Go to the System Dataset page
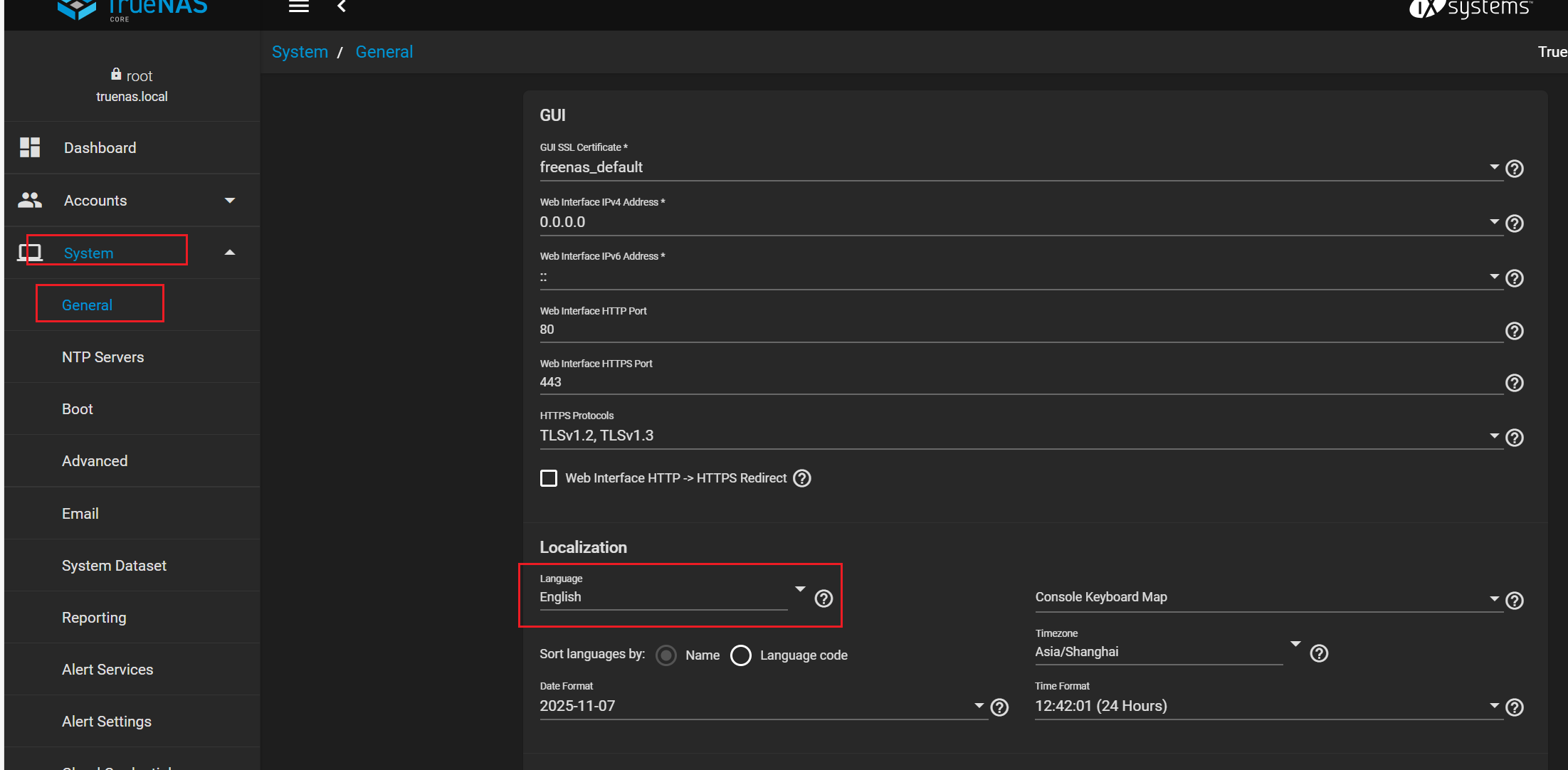This screenshot has height=770, width=1568. pyautogui.click(x=114, y=566)
